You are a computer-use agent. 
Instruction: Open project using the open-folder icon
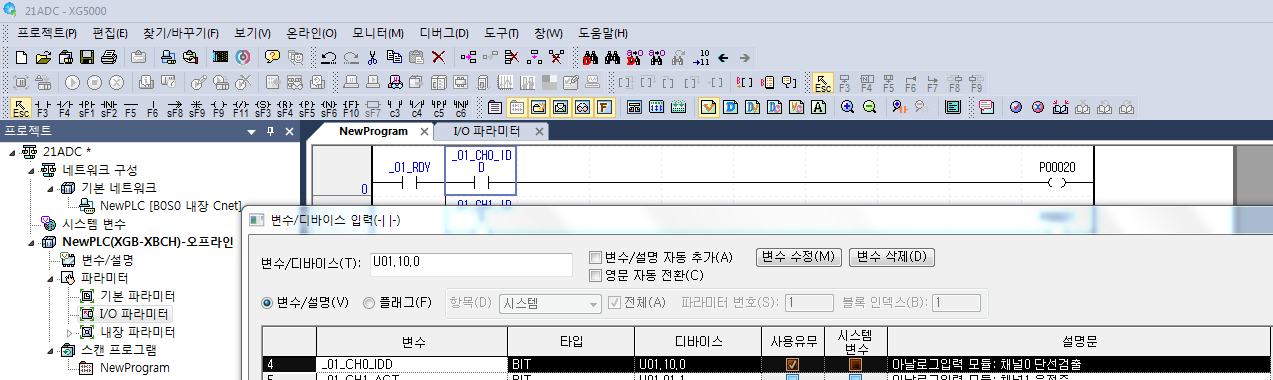pyautogui.click(x=44, y=57)
